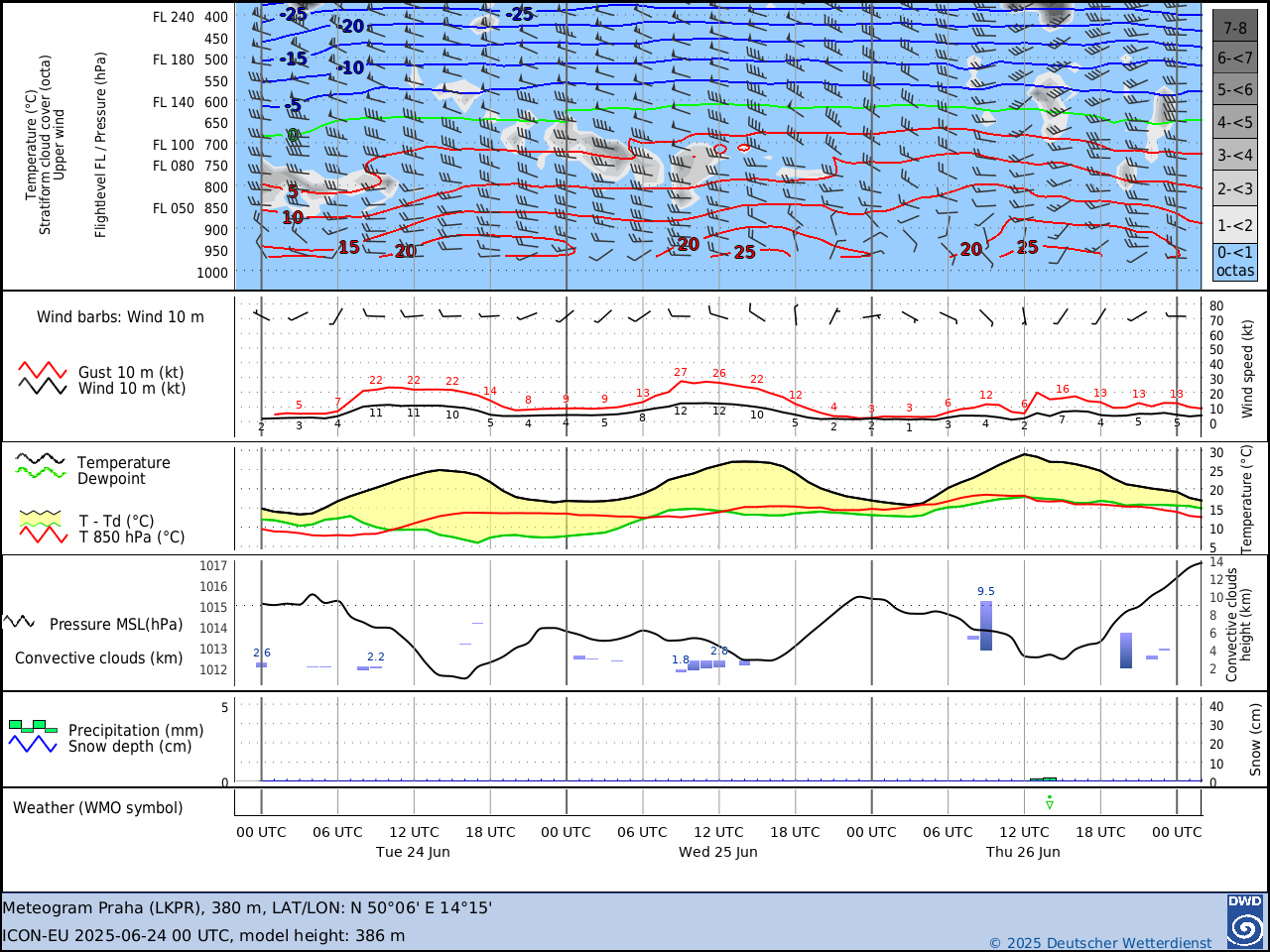This screenshot has height=952, width=1270.
Task: Click the Tue 24 Jun date label
Action: [x=413, y=852]
